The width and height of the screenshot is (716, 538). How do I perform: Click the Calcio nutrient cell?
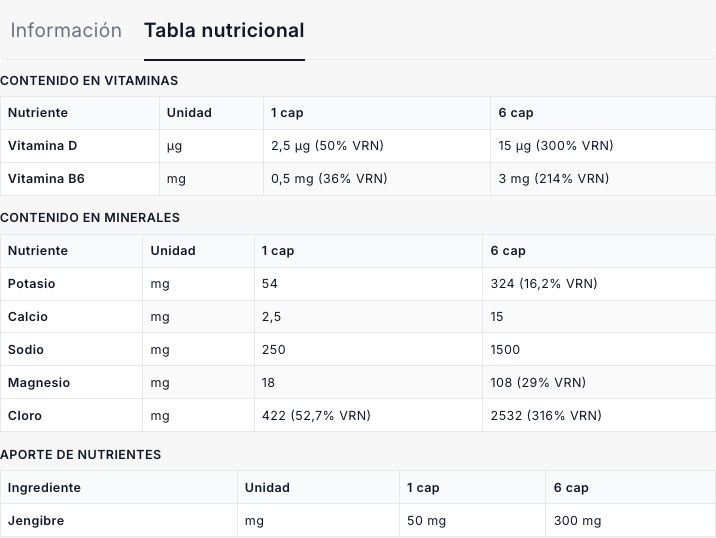pos(28,317)
